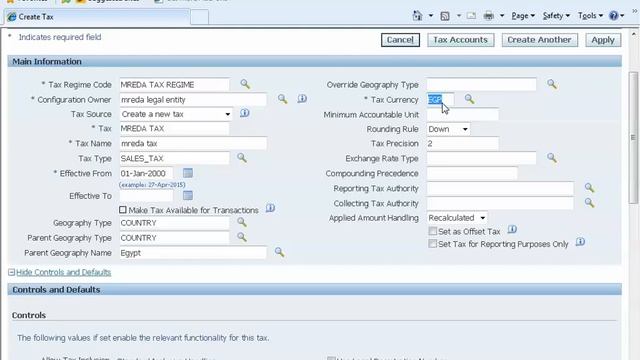Click the Cancel button
Screen dimensions: 640x360
(x=400, y=40)
